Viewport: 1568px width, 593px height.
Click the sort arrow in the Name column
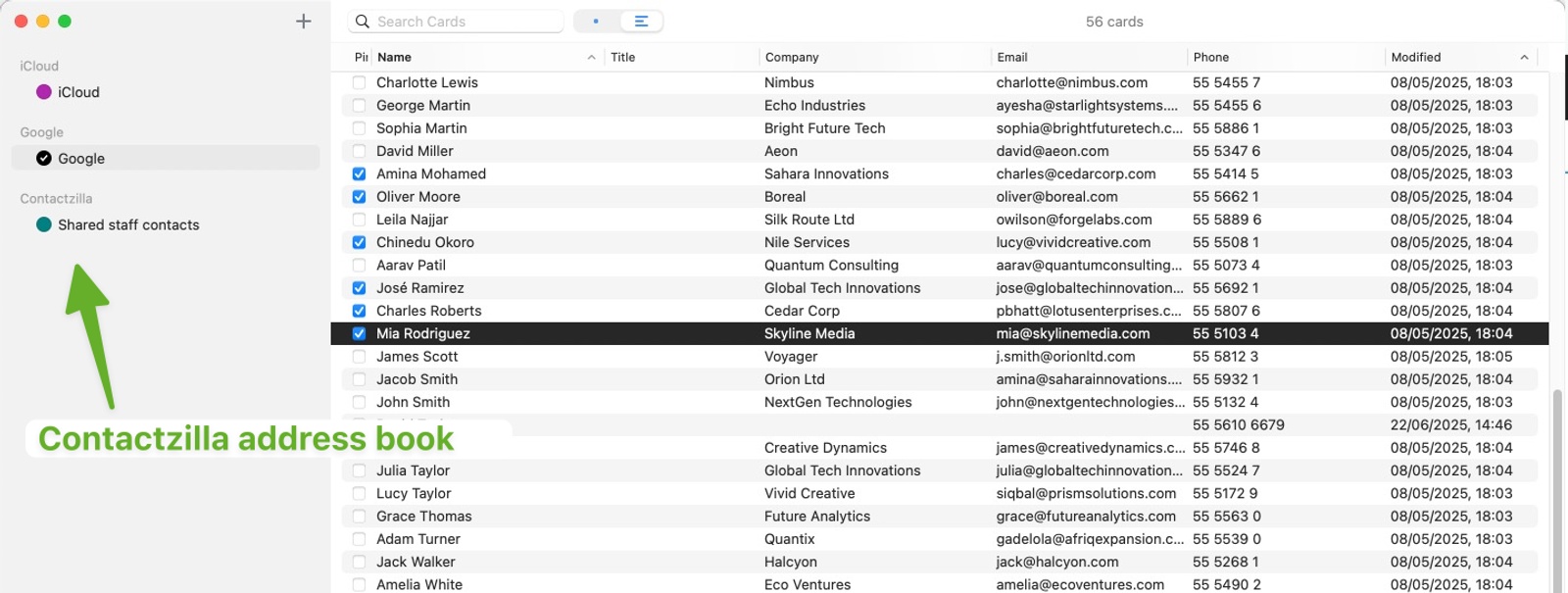591,58
